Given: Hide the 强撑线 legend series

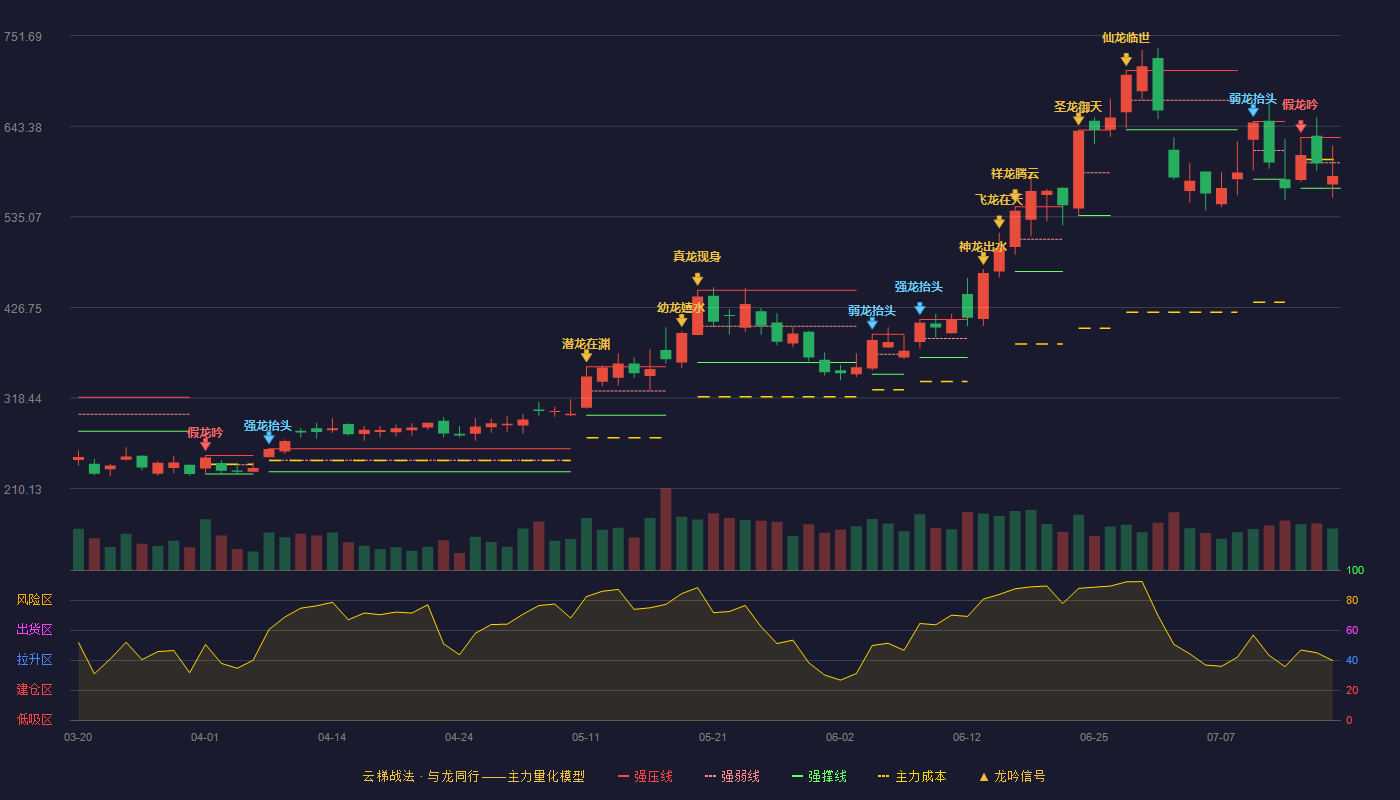Looking at the screenshot, I should [819, 776].
